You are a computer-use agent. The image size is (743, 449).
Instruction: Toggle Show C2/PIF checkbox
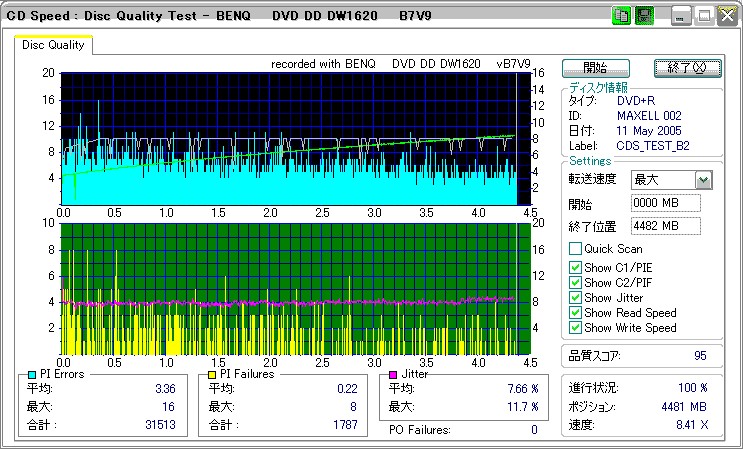[x=575, y=283]
